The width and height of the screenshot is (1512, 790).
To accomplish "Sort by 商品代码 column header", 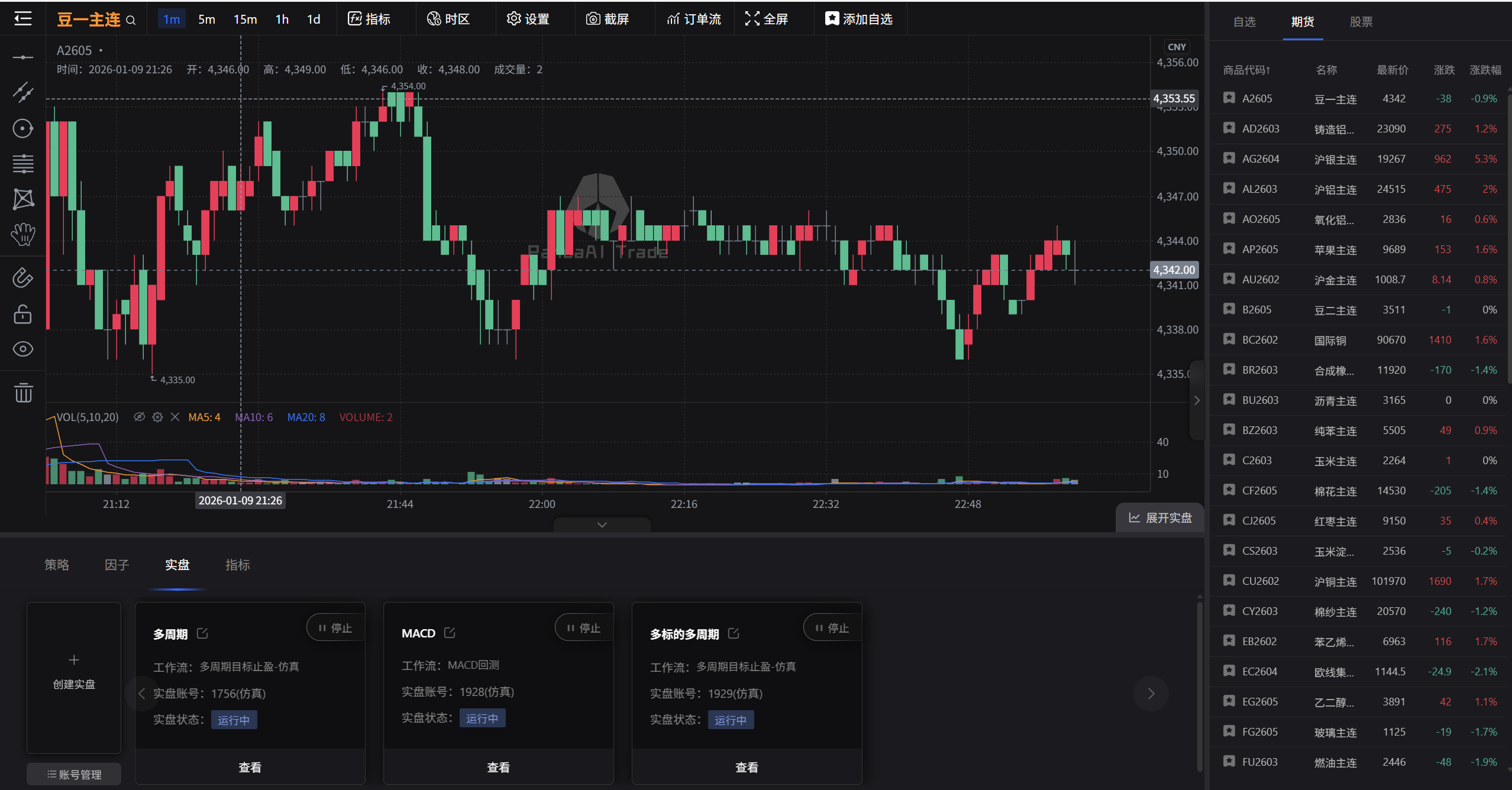I will tap(1246, 70).
